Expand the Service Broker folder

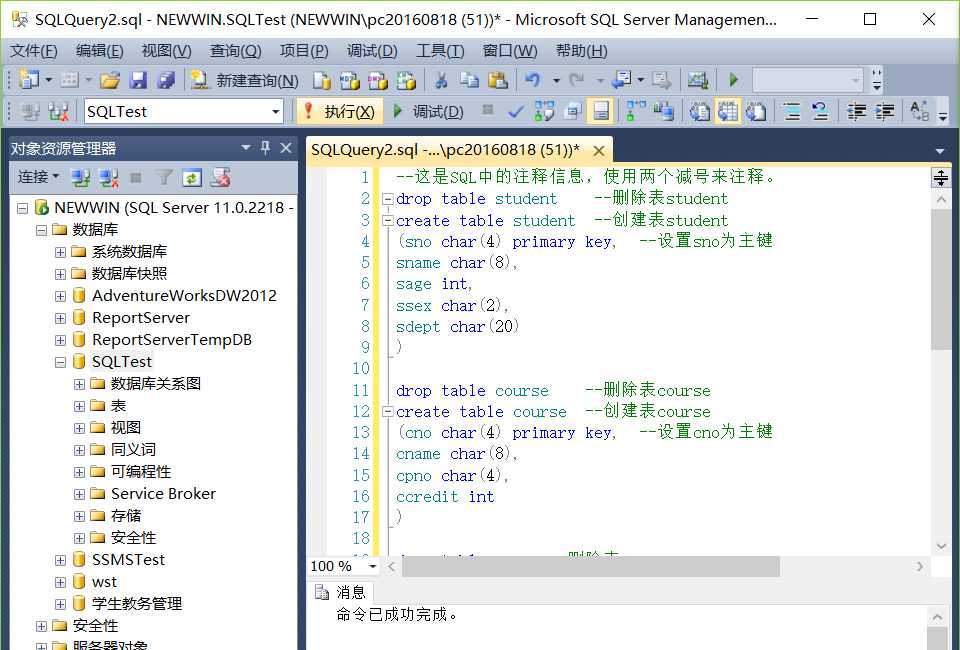(x=79, y=495)
